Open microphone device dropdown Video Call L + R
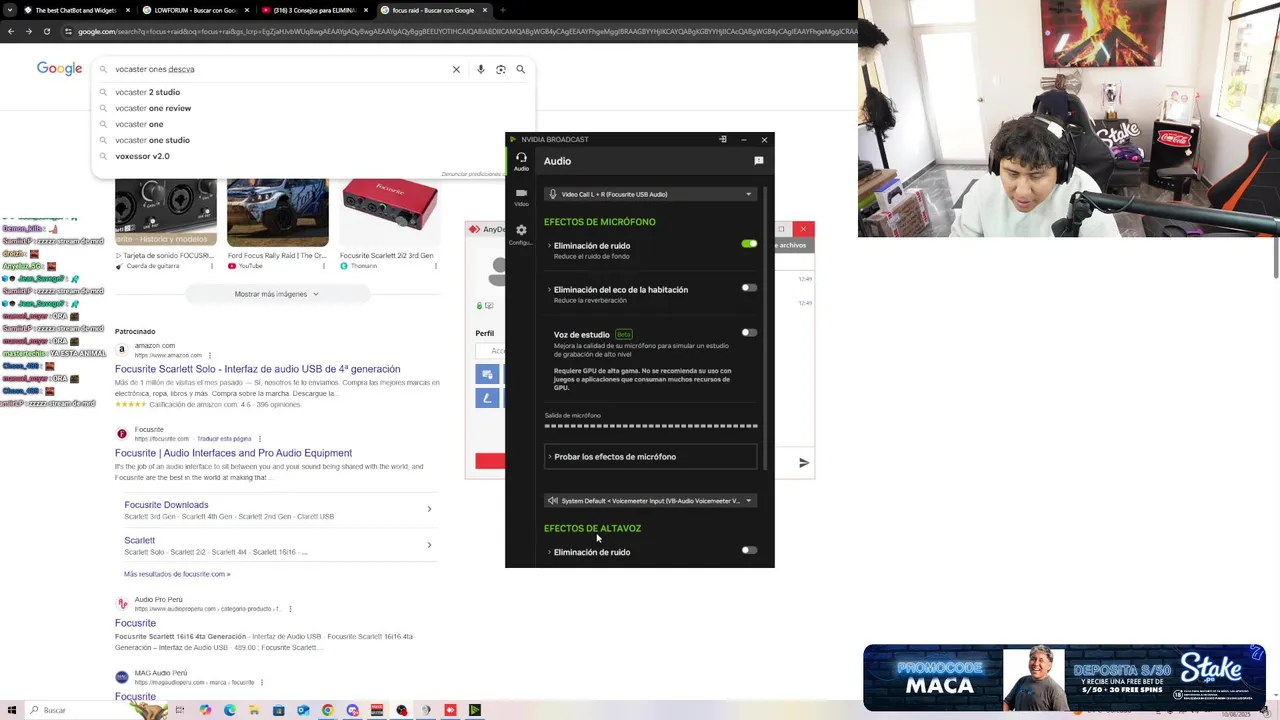The image size is (1280, 720). (650, 194)
